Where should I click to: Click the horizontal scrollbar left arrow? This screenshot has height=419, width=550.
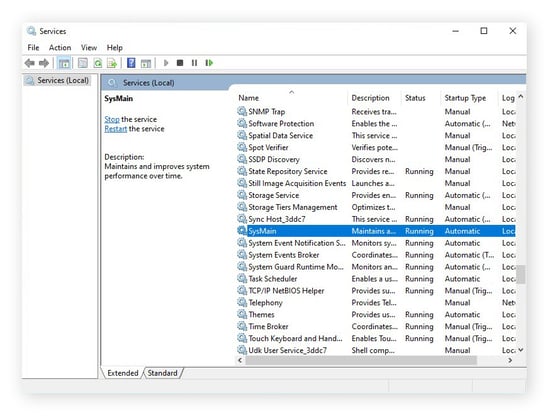tap(240, 360)
